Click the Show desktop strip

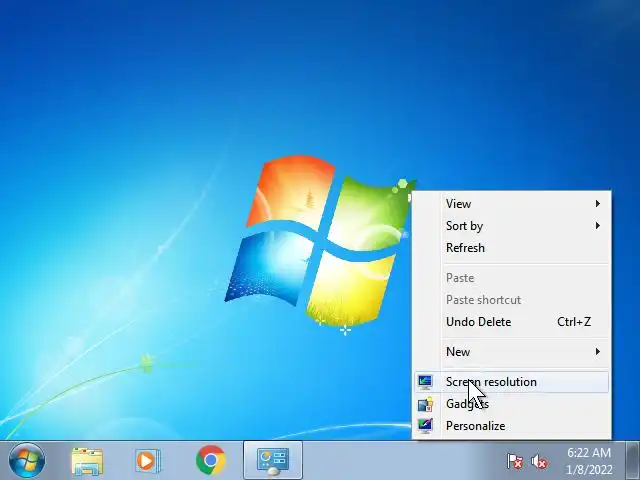click(632, 460)
